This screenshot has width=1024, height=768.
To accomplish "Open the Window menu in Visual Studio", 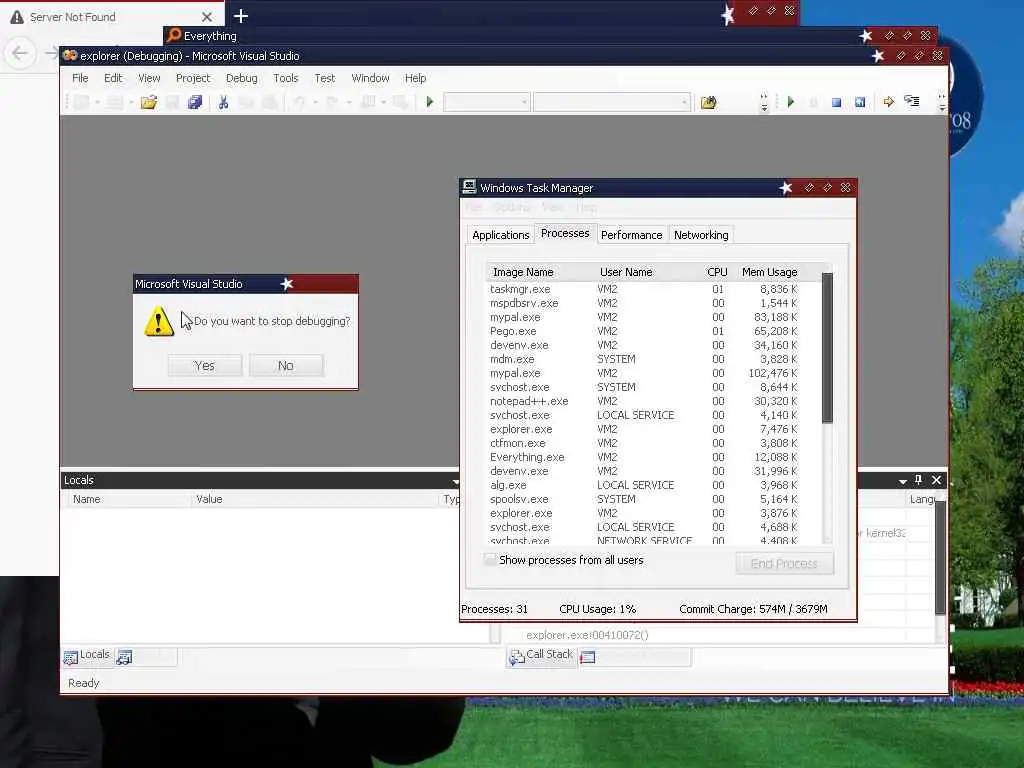I will pos(370,78).
